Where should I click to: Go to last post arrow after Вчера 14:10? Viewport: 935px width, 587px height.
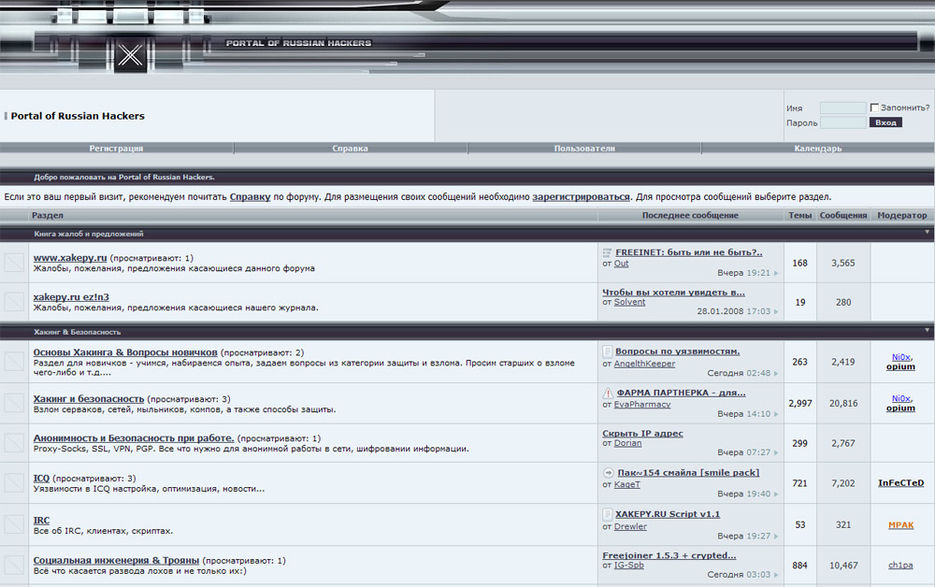[776, 414]
